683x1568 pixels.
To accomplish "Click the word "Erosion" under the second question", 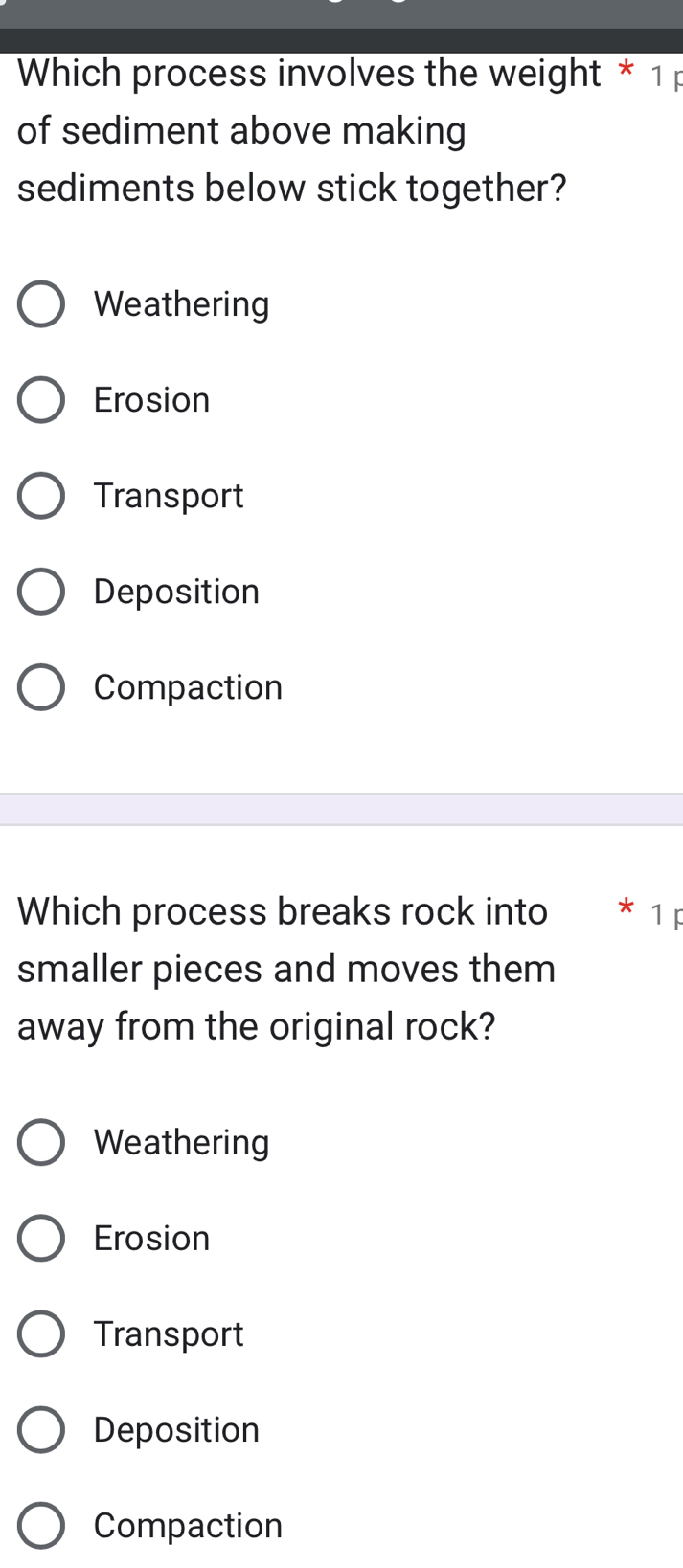I will 151,1239.
